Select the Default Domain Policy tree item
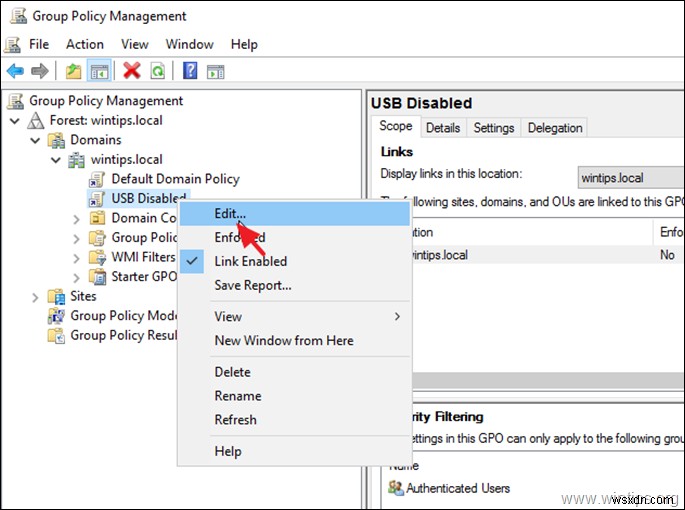 click(x=175, y=179)
